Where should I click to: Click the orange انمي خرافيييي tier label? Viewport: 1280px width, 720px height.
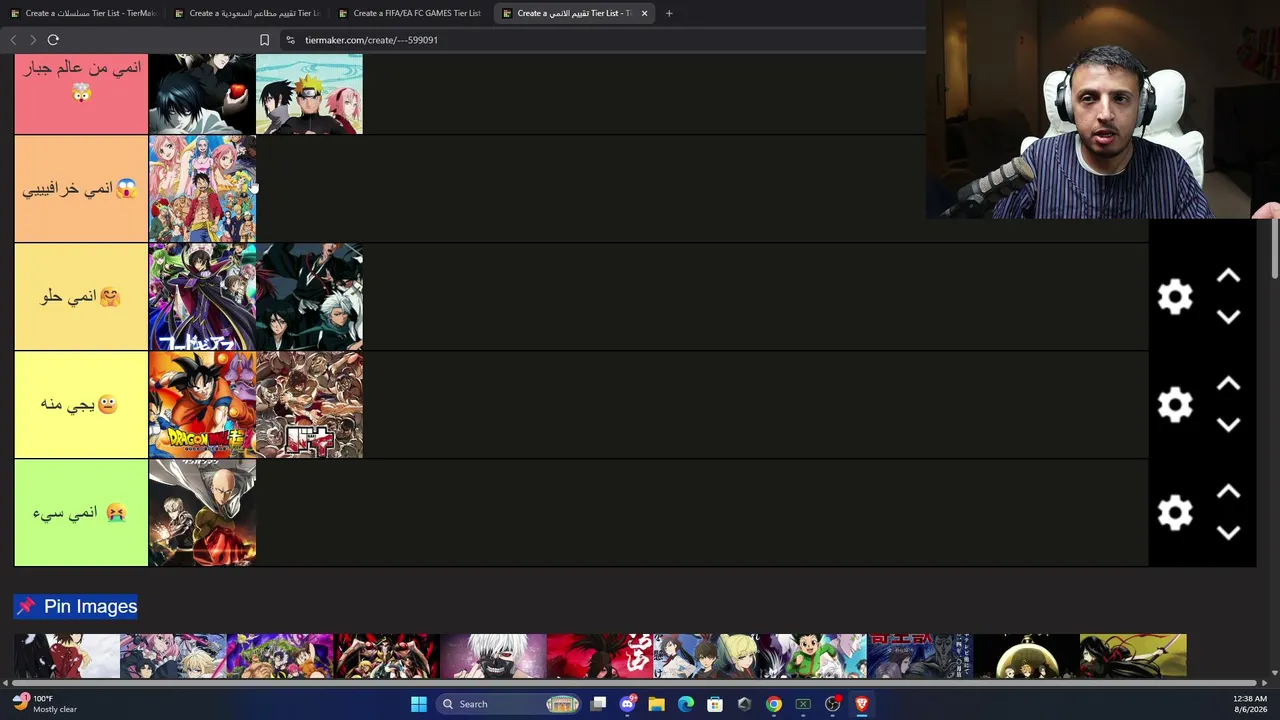(81, 189)
